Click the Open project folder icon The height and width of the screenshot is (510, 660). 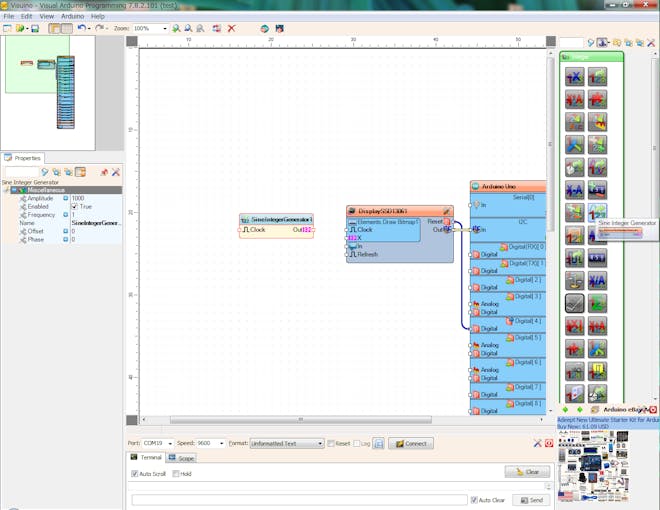point(20,28)
